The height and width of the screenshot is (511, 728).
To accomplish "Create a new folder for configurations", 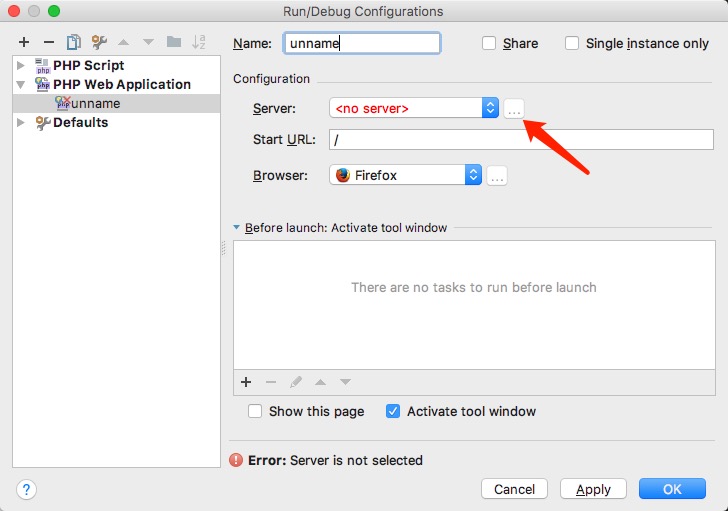I will click(x=174, y=42).
